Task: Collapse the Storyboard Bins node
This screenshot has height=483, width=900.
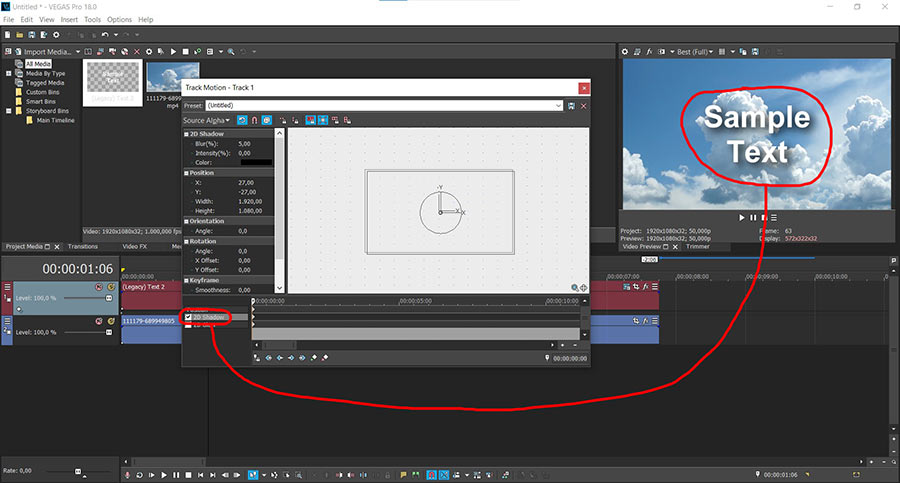Action: (9, 111)
